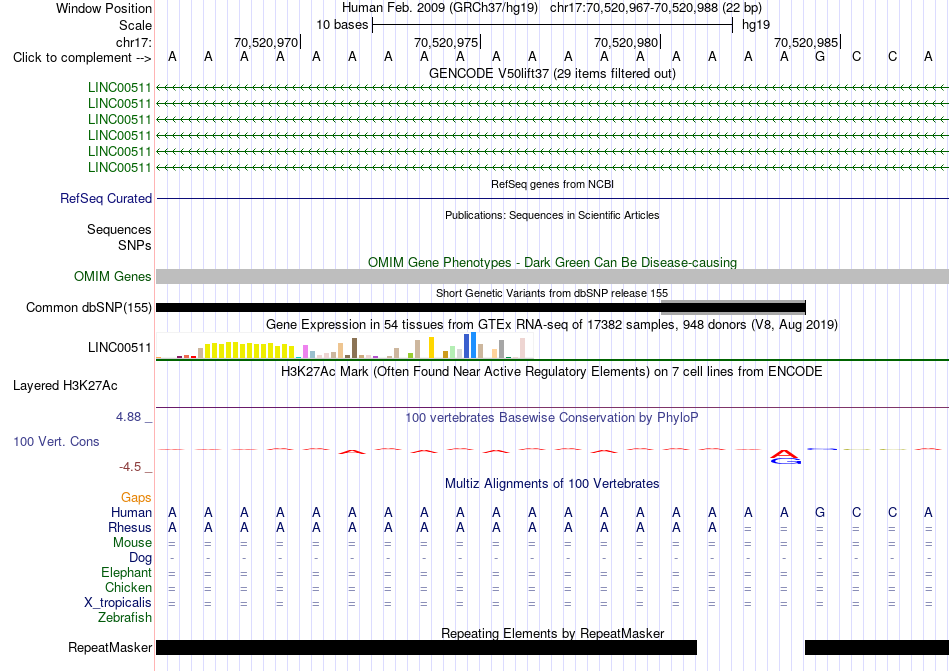Click the gray dbSNP variant item

733,308
